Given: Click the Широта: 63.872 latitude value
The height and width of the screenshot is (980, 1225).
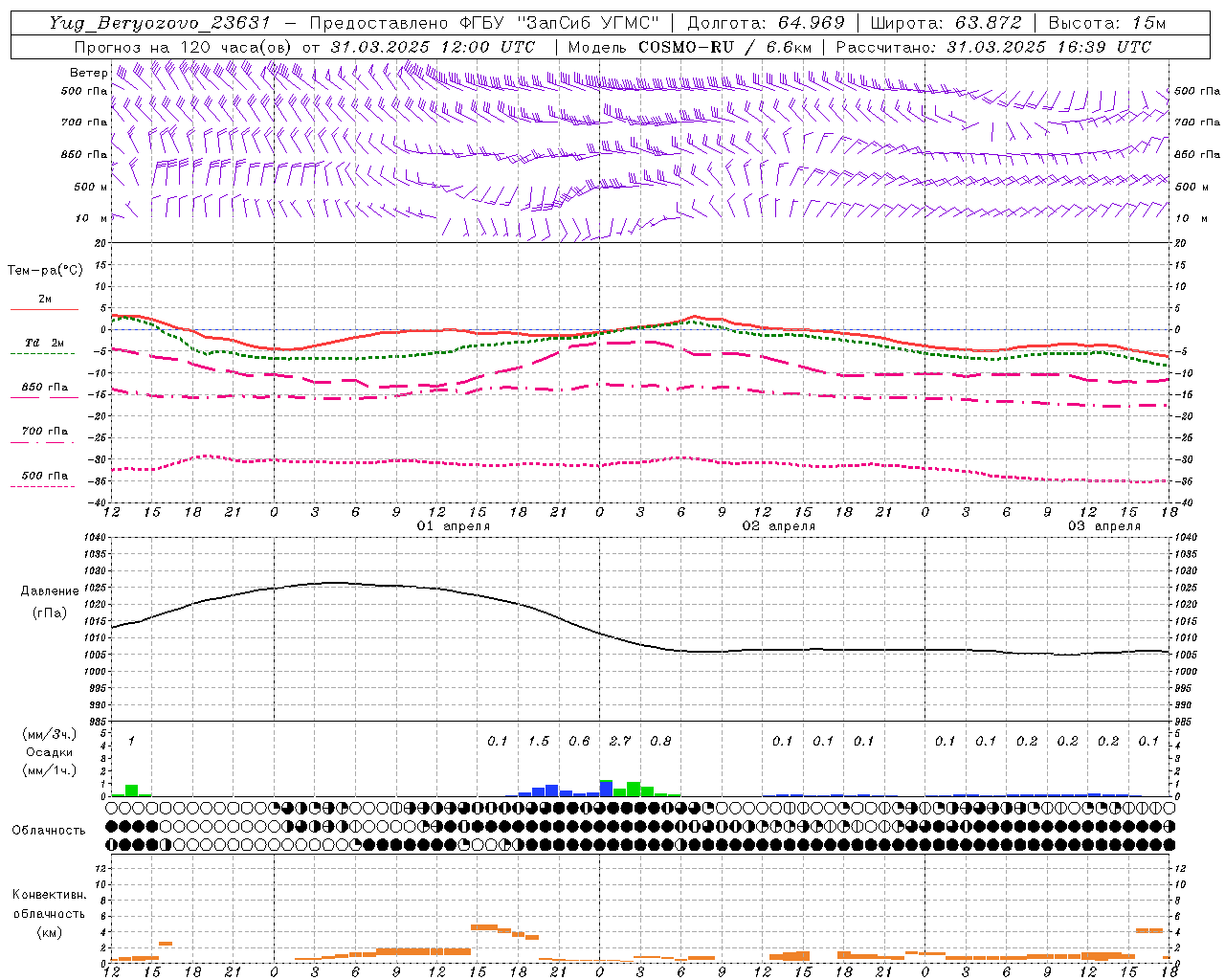Looking at the screenshot, I should point(946,23).
